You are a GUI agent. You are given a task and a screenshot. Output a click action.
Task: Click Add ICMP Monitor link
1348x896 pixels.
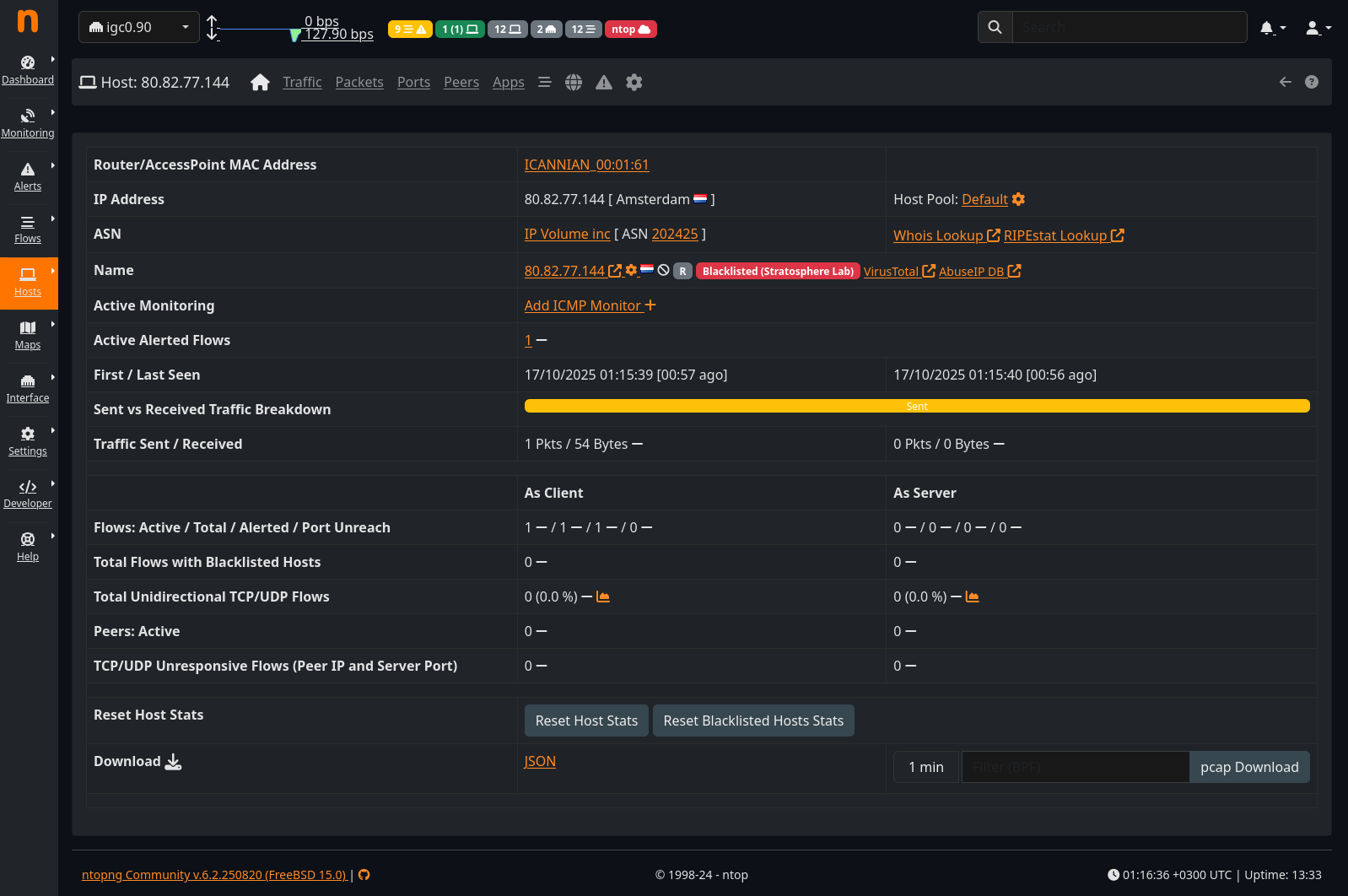pyautogui.click(x=590, y=305)
